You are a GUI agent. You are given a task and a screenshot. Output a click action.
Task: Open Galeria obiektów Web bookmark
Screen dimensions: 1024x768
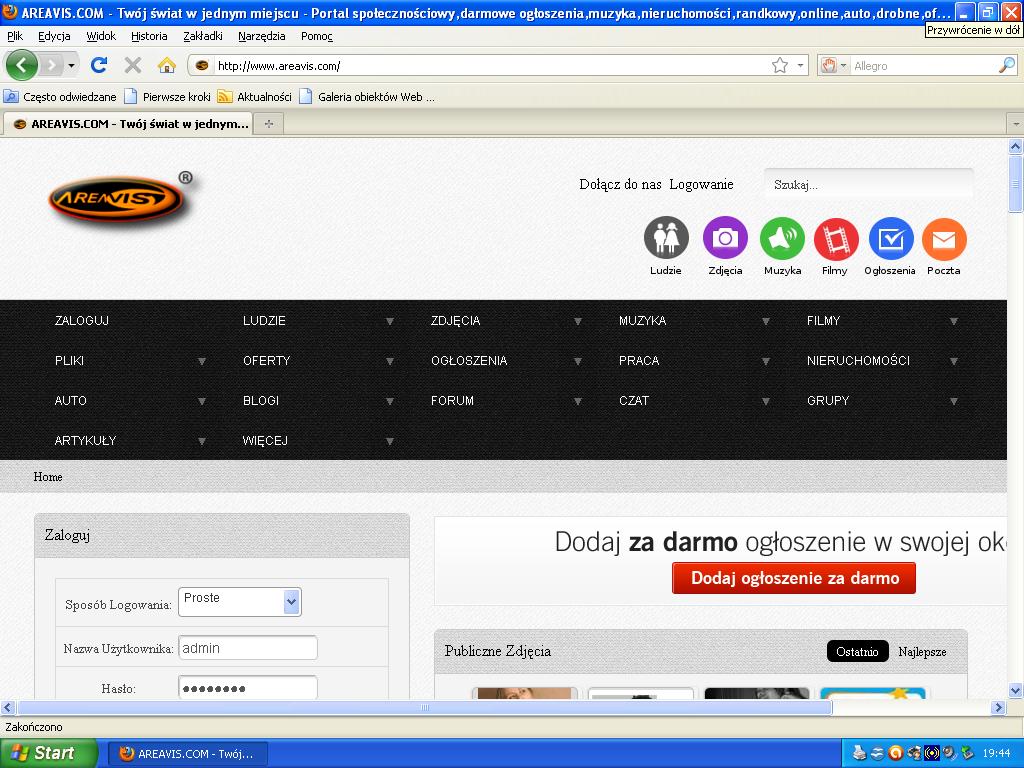[x=367, y=97]
